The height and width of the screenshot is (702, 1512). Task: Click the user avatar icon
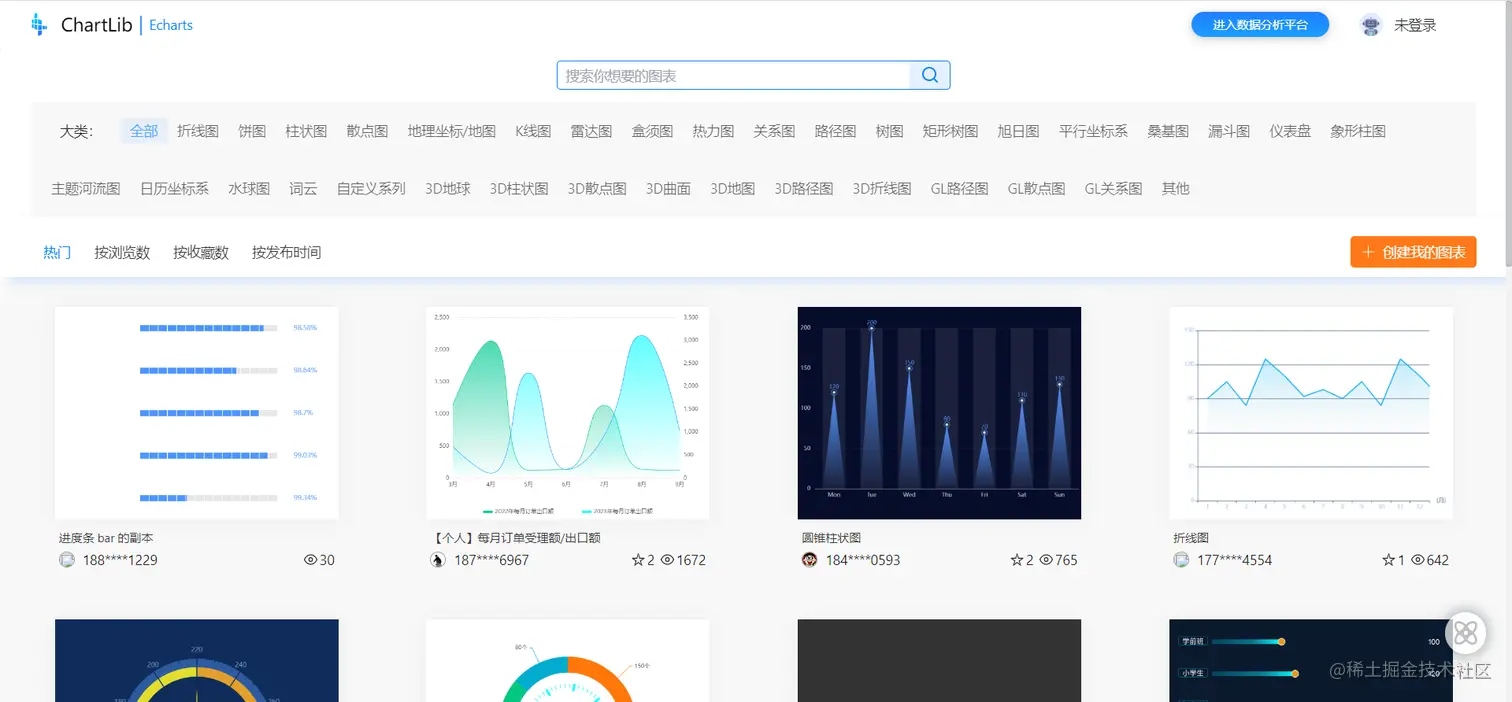point(1371,25)
